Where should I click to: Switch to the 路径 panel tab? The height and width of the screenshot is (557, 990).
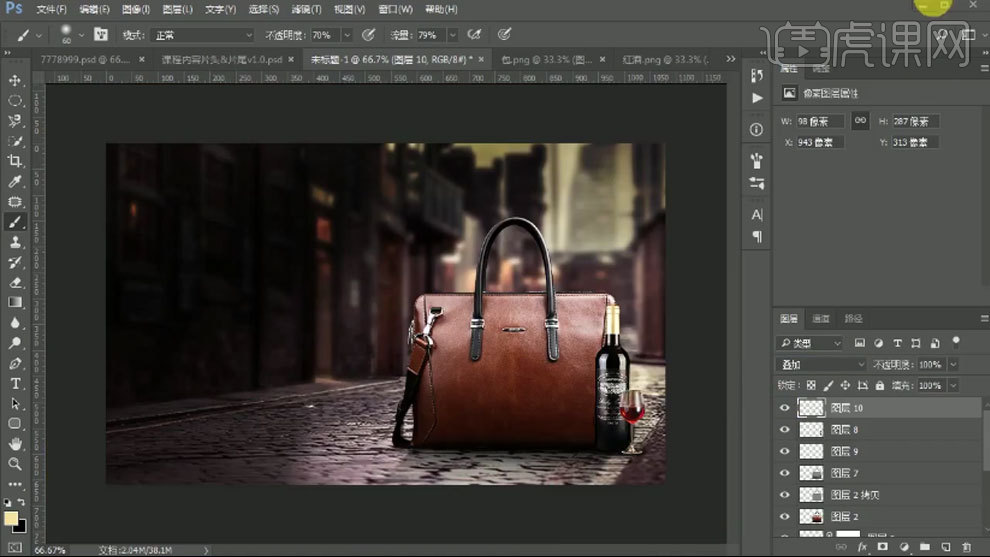tap(853, 319)
